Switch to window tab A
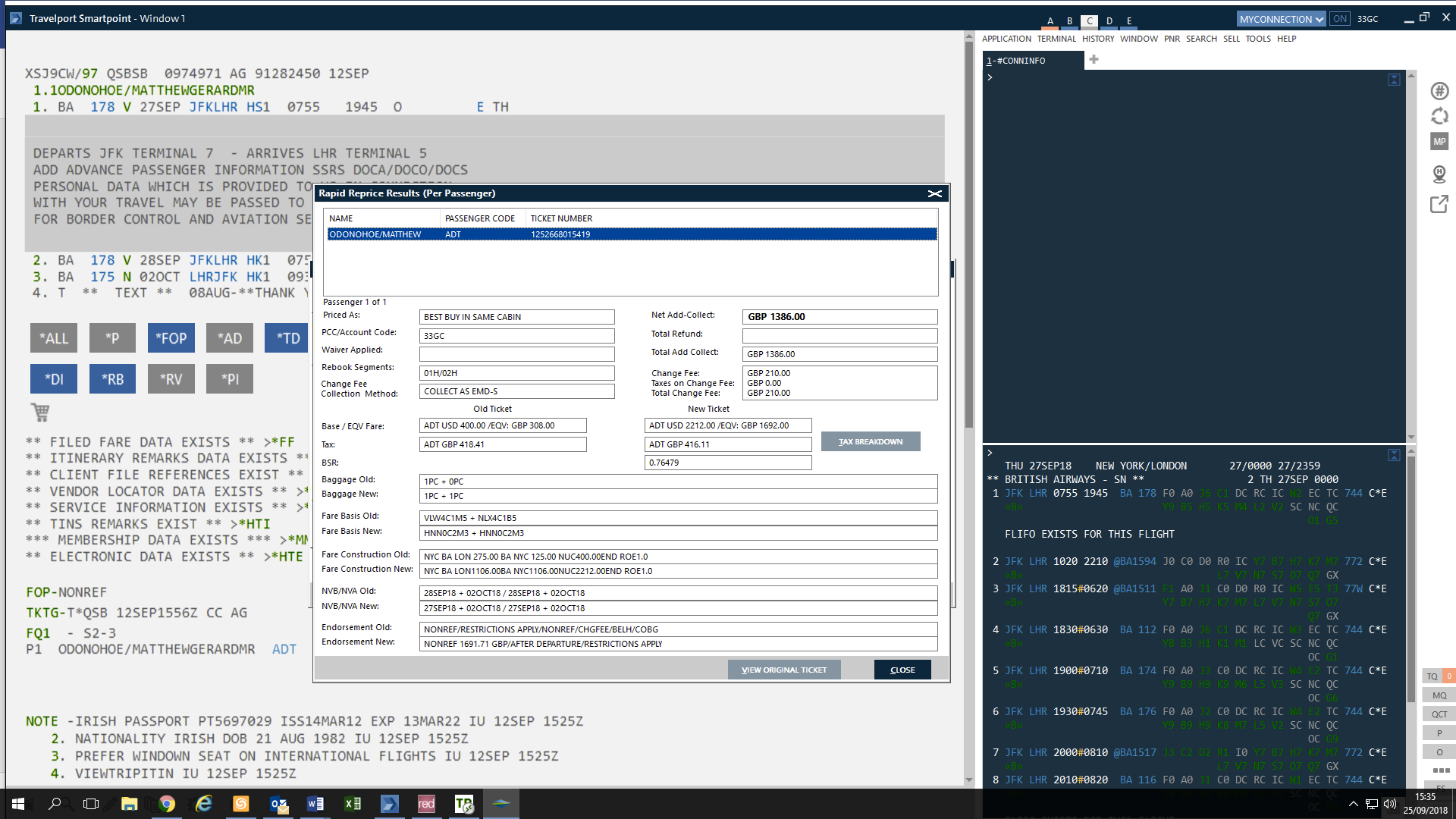1456x819 pixels. point(1050,21)
